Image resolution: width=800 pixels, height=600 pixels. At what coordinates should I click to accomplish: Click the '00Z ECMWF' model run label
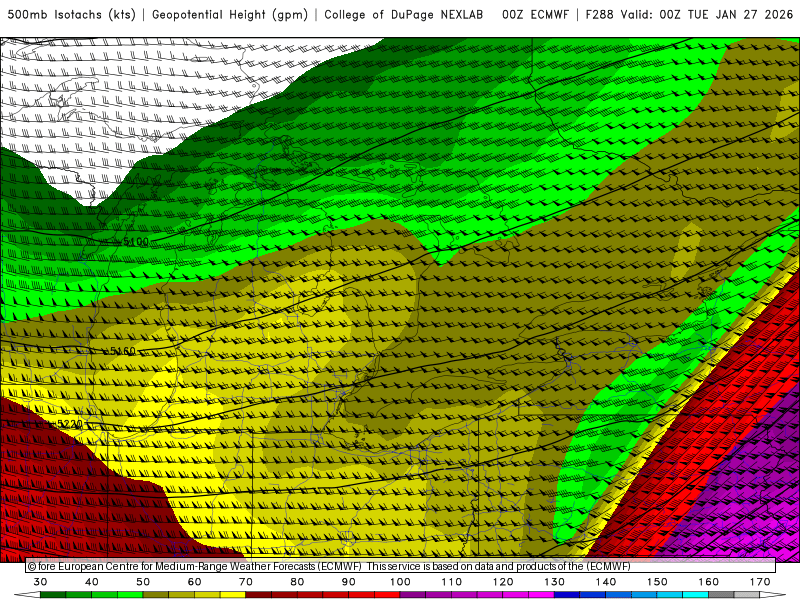(535, 15)
